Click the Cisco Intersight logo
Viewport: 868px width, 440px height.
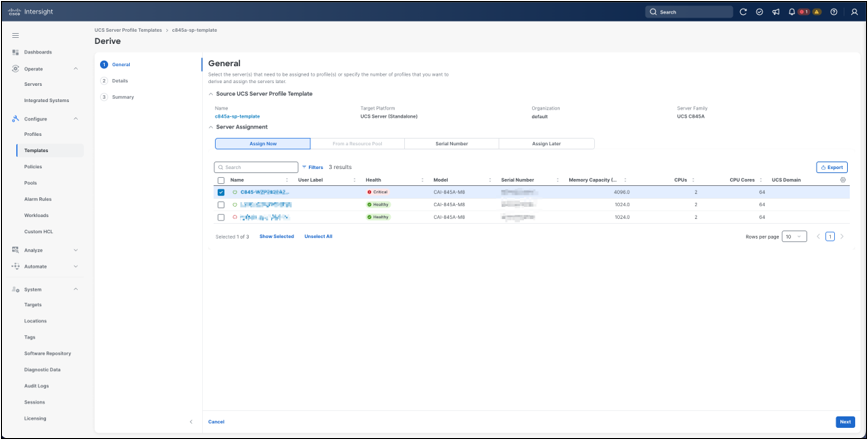tap(31, 12)
